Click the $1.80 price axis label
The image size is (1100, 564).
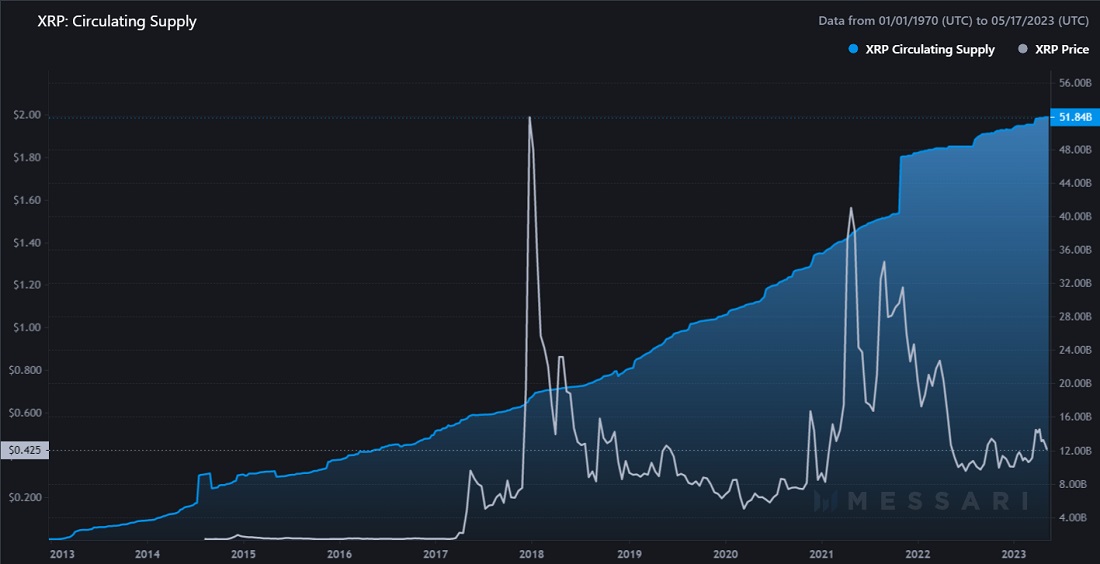click(x=27, y=158)
